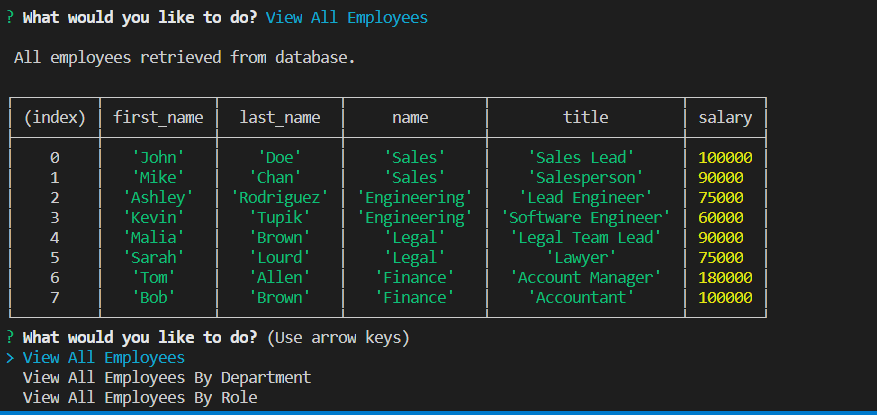877x415 pixels.
Task: Click the selection arrow beside View All Employees
Action: point(10,357)
